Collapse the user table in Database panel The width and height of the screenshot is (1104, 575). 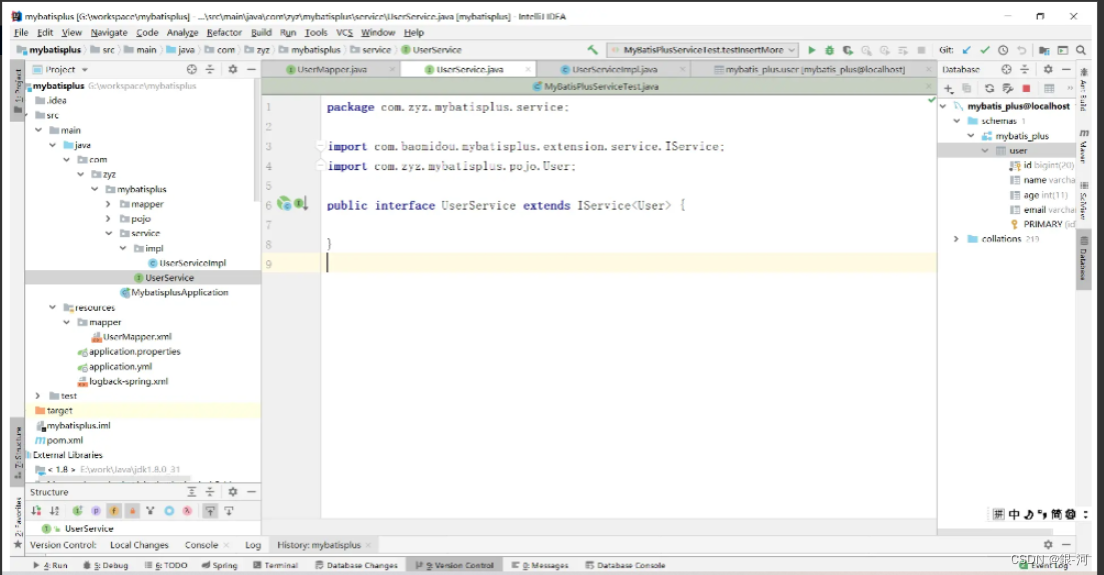(x=984, y=151)
